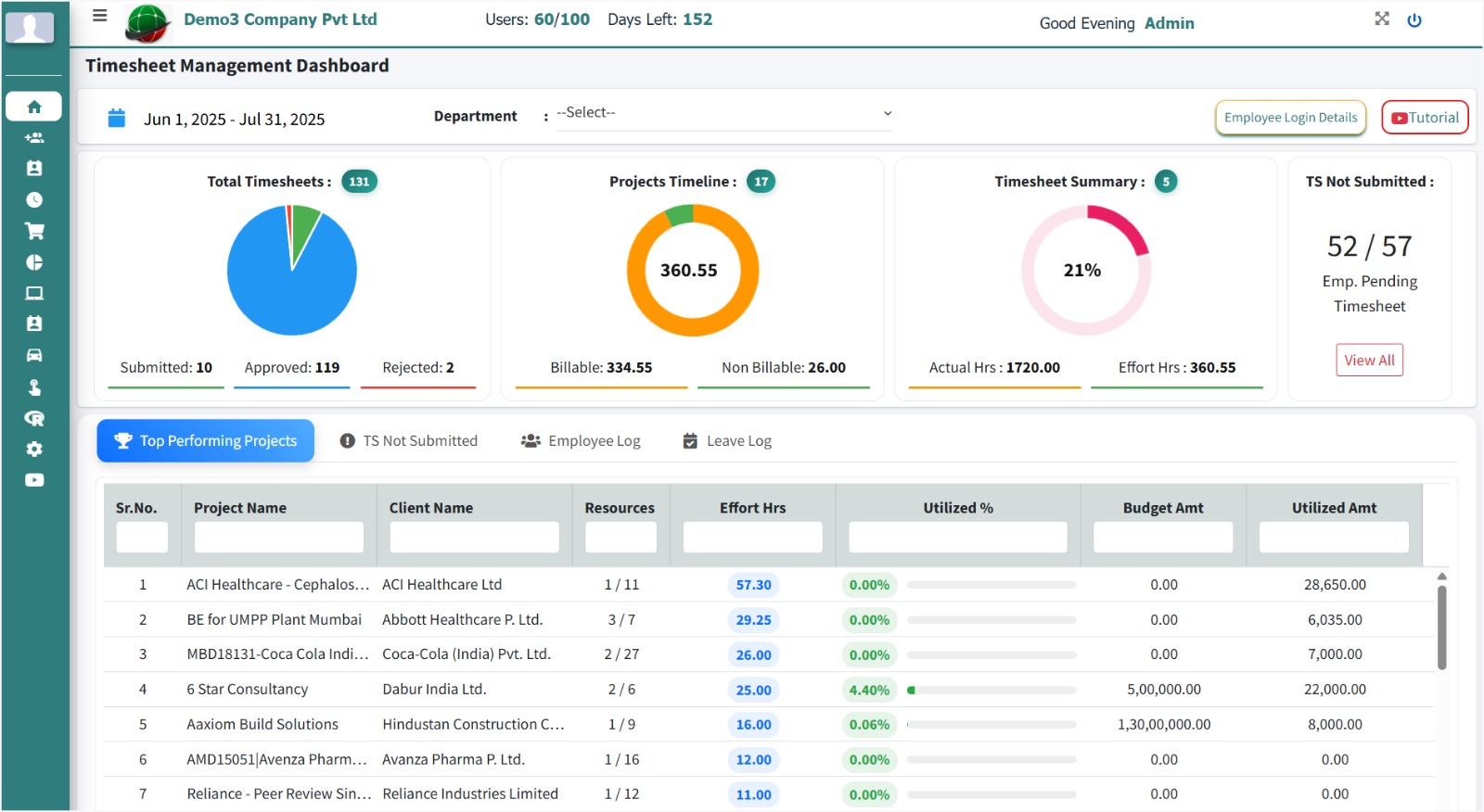Screen dimensions: 1484x812
Task: Click the Utilized Amt column header
Action: pos(1334,508)
